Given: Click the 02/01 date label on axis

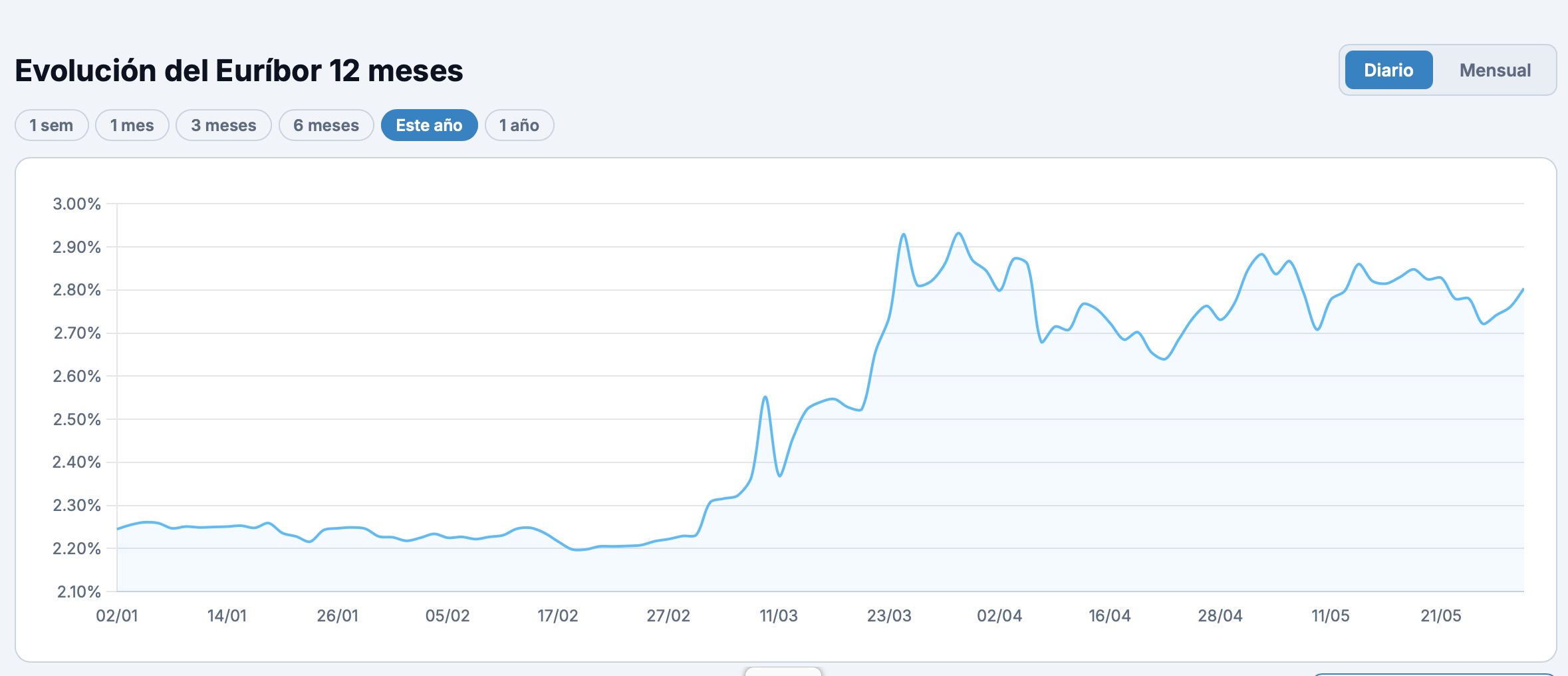Looking at the screenshot, I should [117, 615].
